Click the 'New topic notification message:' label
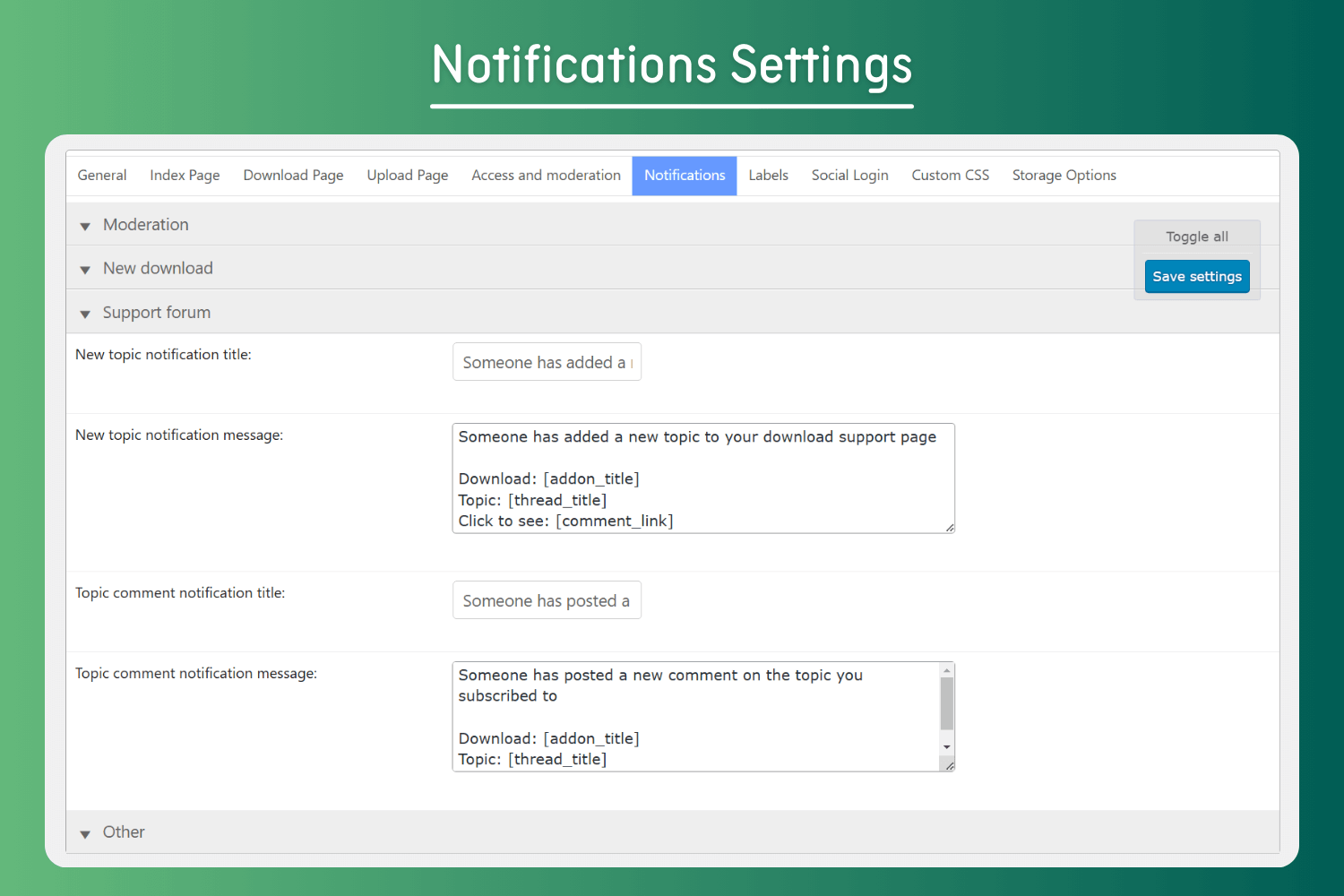The height and width of the screenshot is (896, 1344). tap(179, 435)
